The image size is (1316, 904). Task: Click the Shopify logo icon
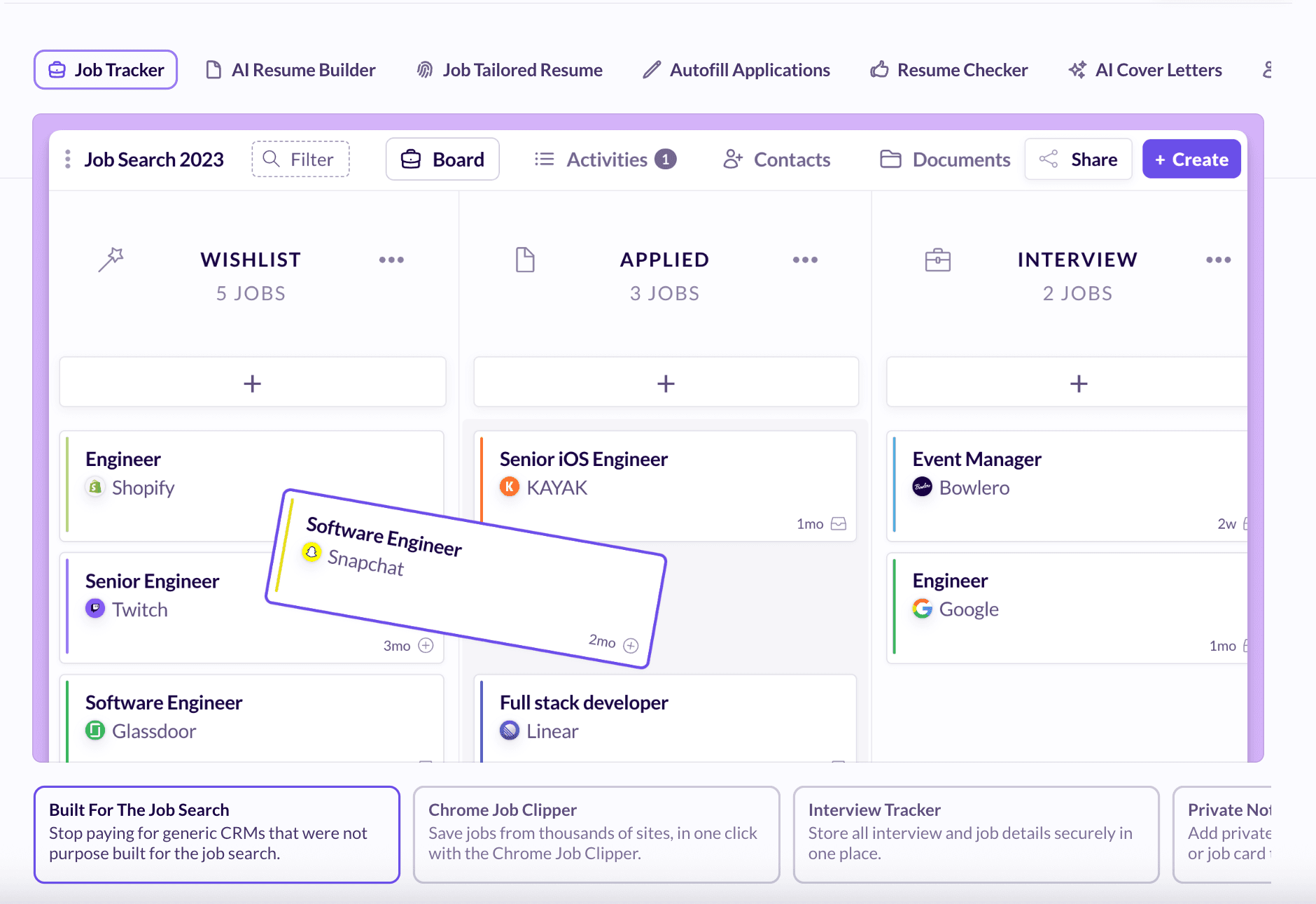tap(95, 487)
